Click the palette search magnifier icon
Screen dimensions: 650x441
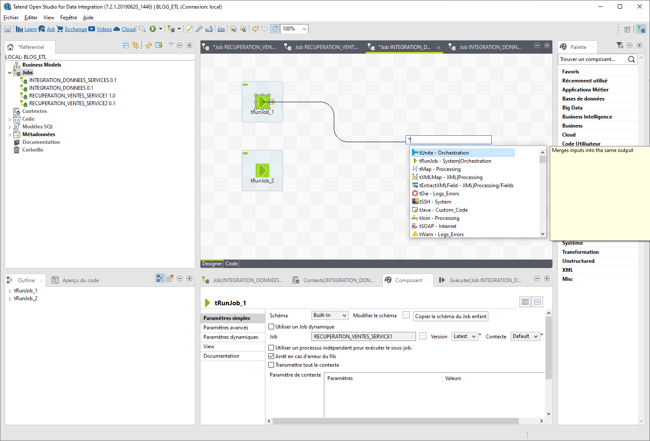[x=631, y=59]
